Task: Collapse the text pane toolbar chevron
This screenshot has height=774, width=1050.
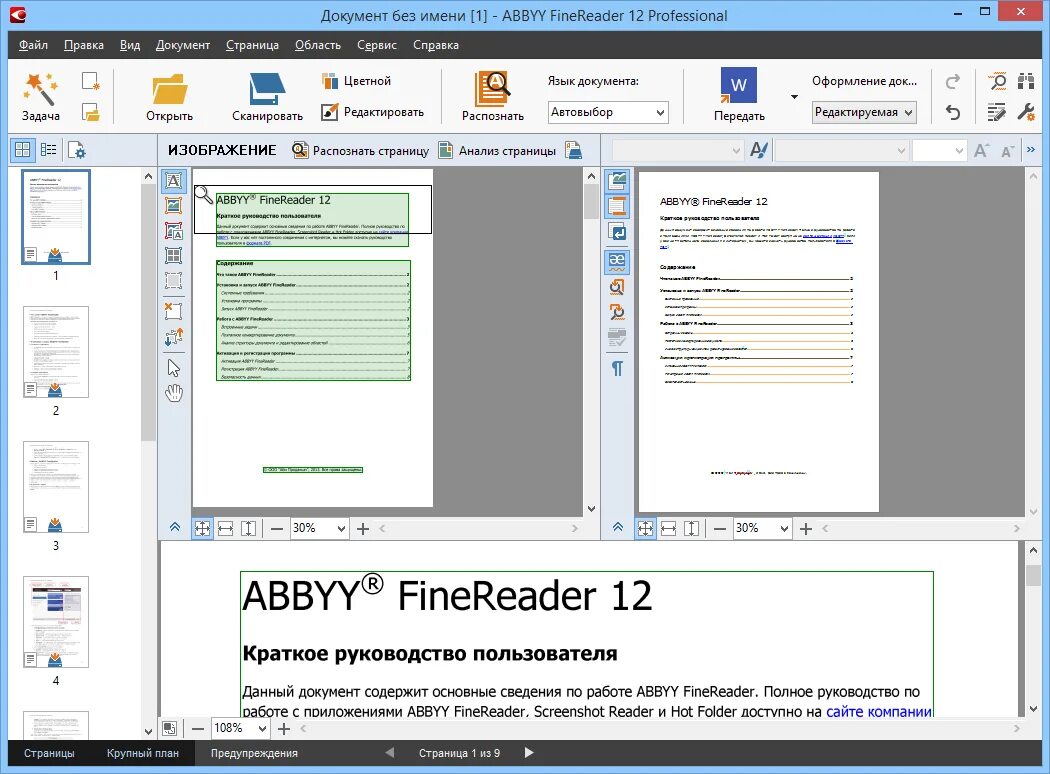Action: point(618,528)
